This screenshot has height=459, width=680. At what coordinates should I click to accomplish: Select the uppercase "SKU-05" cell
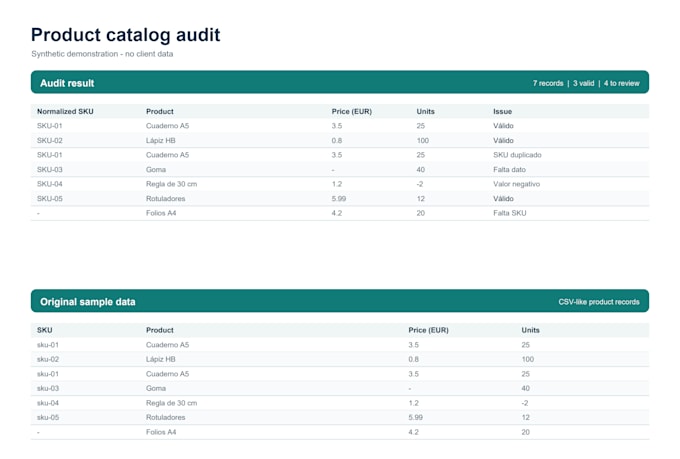point(49,199)
